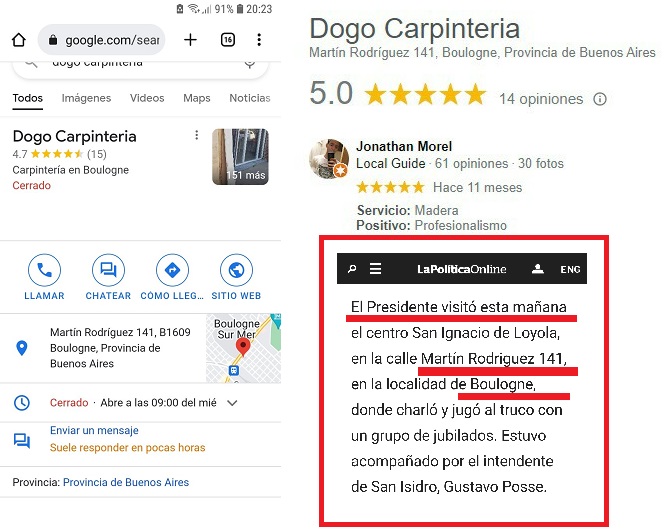666x530 pixels.
Task: Switch to the Imágenes tab
Action: pyautogui.click(x=86, y=98)
